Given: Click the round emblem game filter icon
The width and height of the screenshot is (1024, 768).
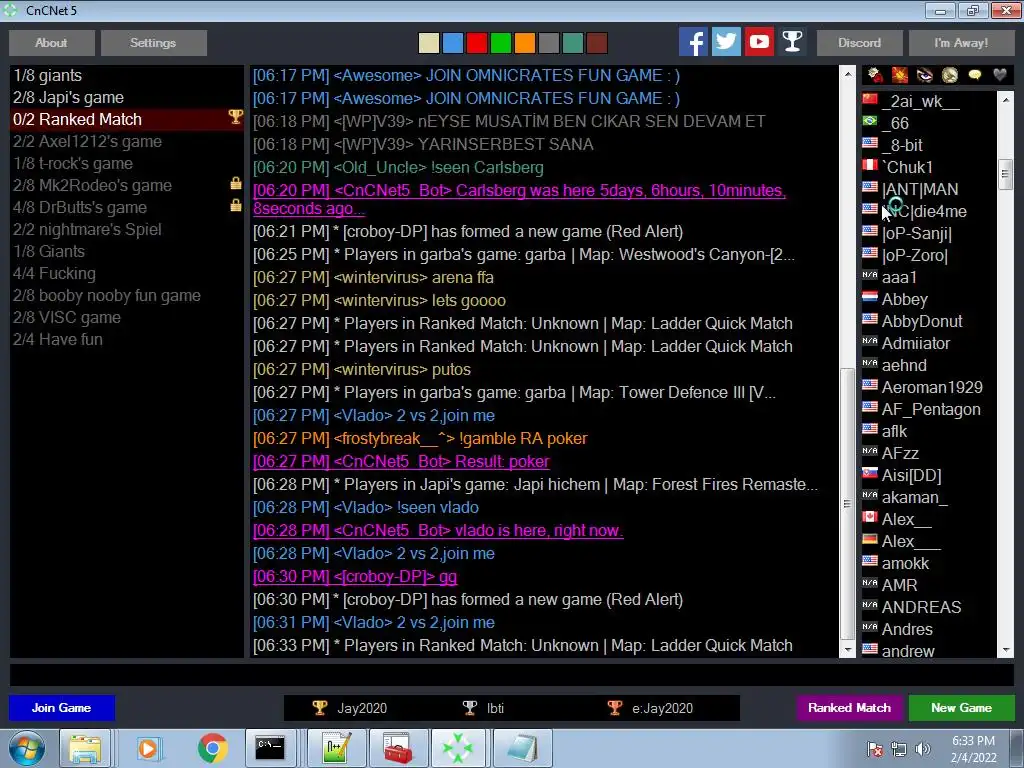Looking at the screenshot, I should tap(950, 75).
